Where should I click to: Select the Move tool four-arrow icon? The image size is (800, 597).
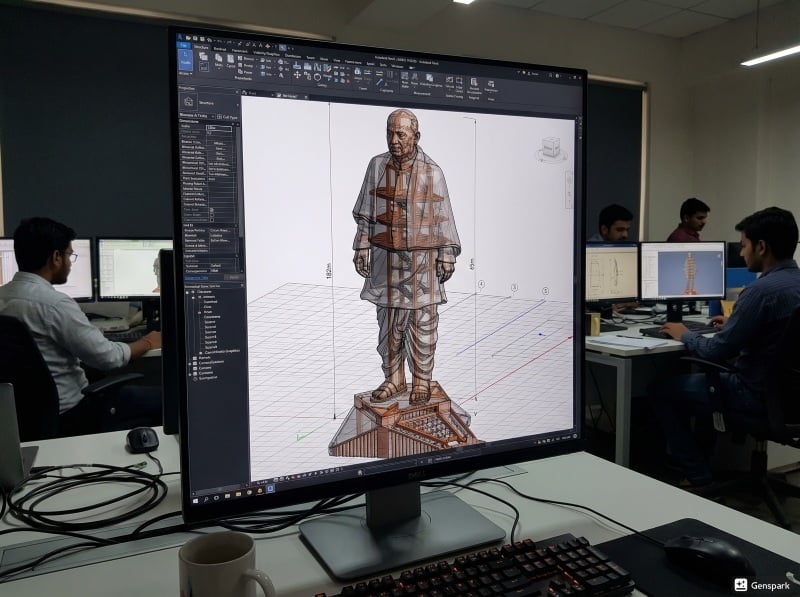(297, 74)
